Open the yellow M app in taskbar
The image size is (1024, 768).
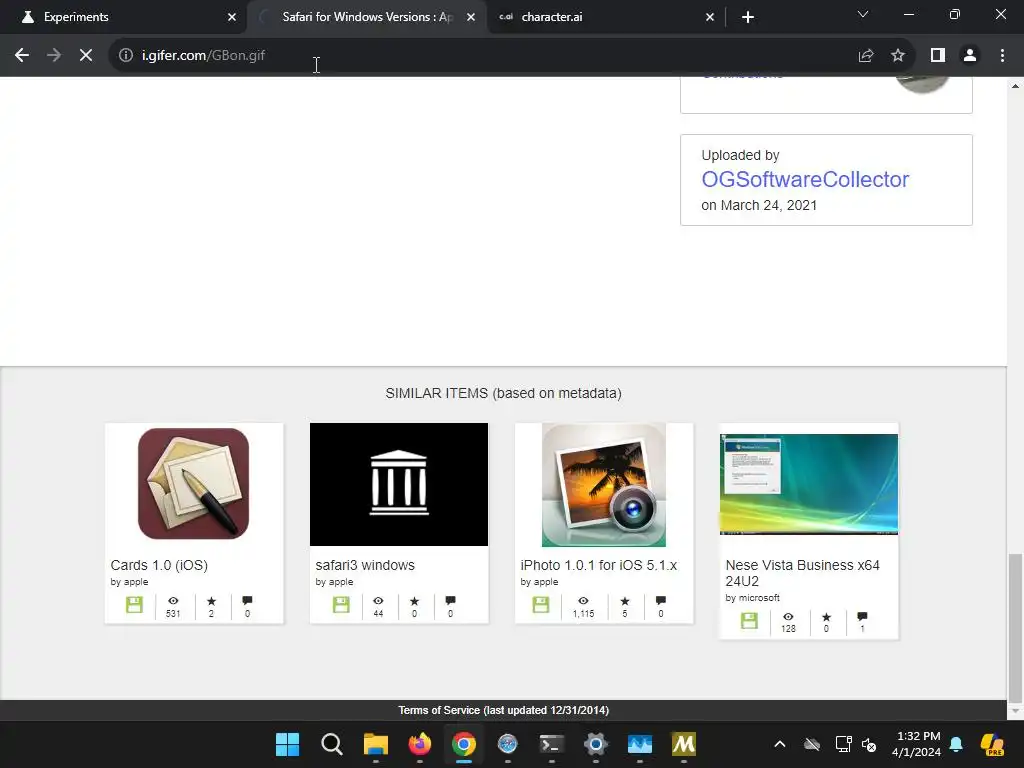tap(684, 744)
